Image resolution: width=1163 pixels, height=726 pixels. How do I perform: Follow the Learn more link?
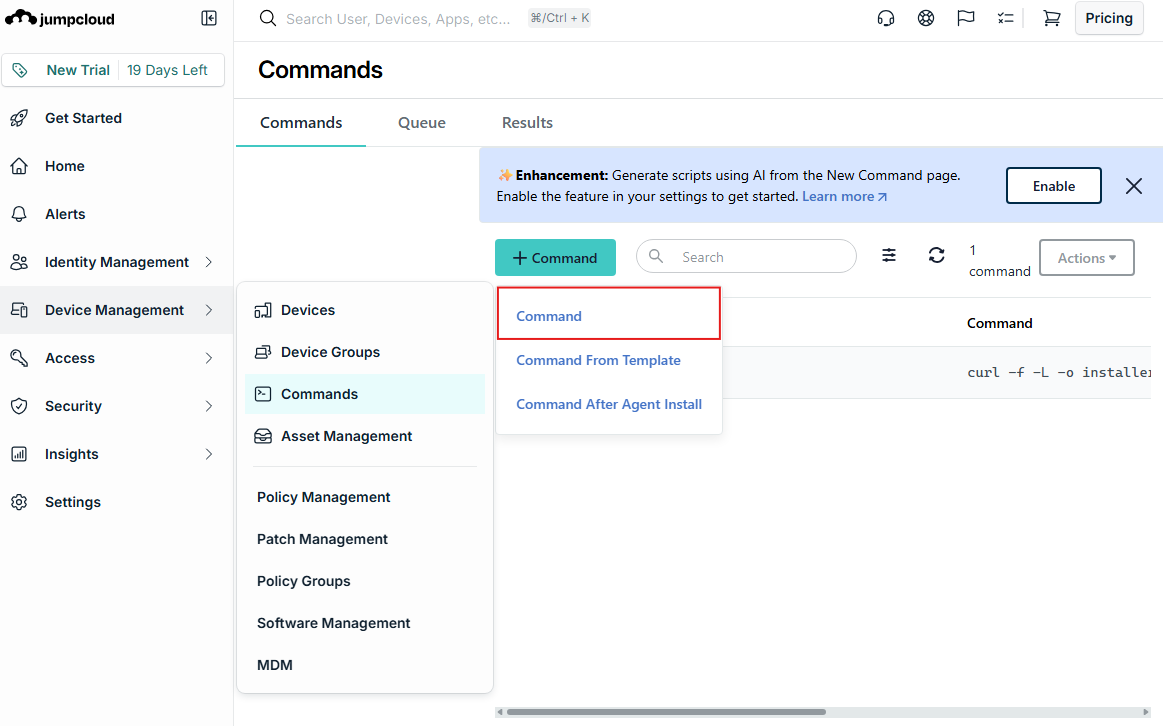point(844,197)
